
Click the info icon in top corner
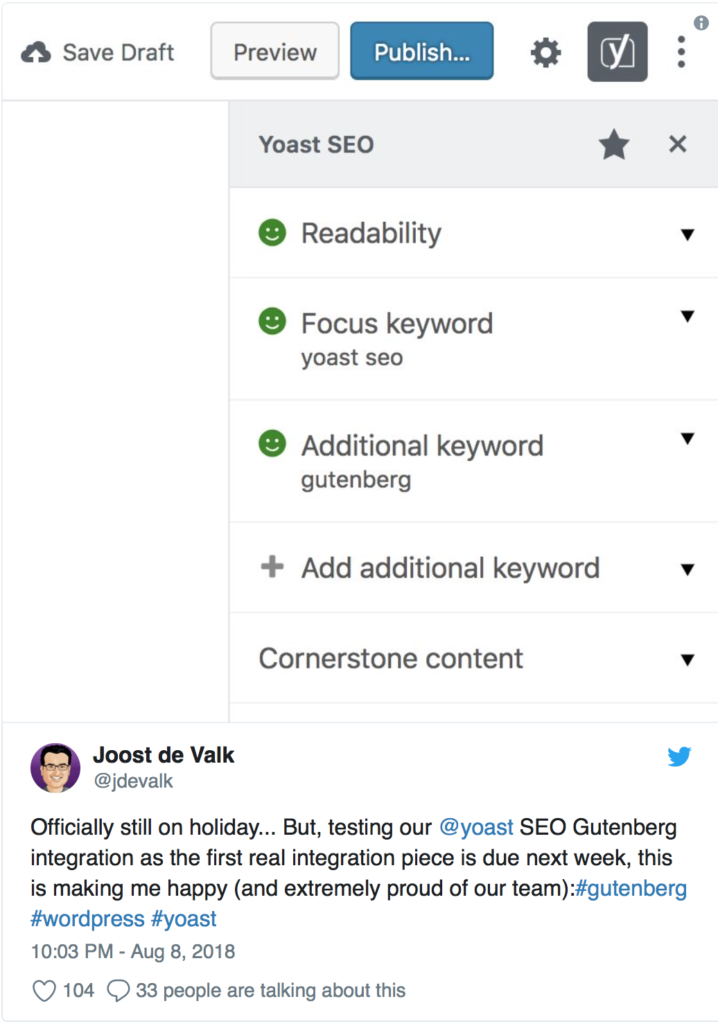pos(701,23)
